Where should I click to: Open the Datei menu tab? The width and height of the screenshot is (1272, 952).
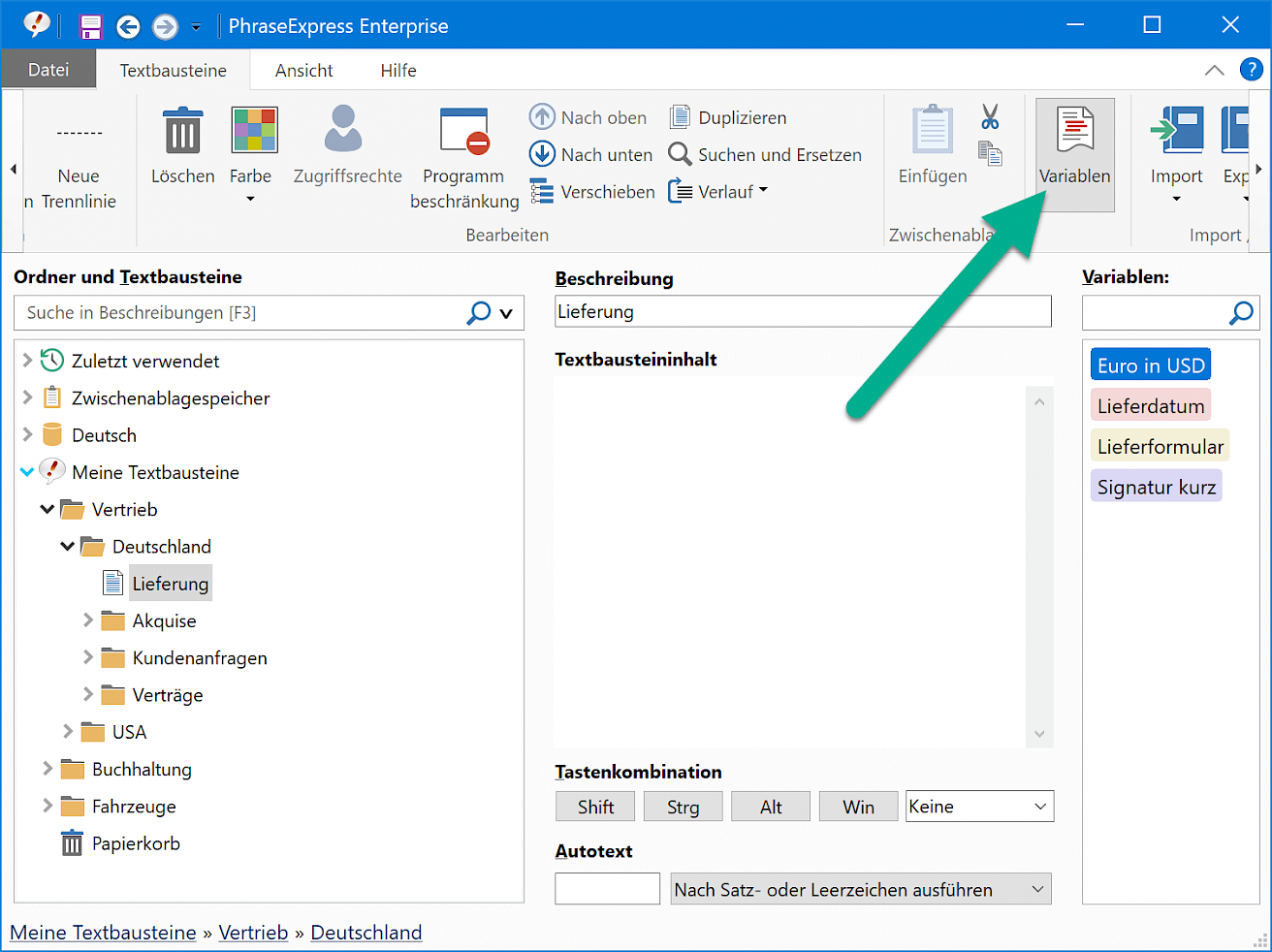48,70
